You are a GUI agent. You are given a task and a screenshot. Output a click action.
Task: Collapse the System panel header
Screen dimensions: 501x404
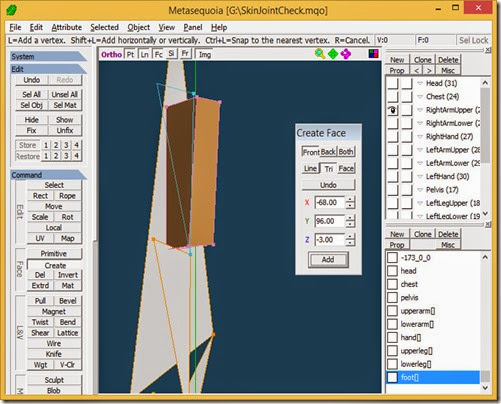[48, 56]
